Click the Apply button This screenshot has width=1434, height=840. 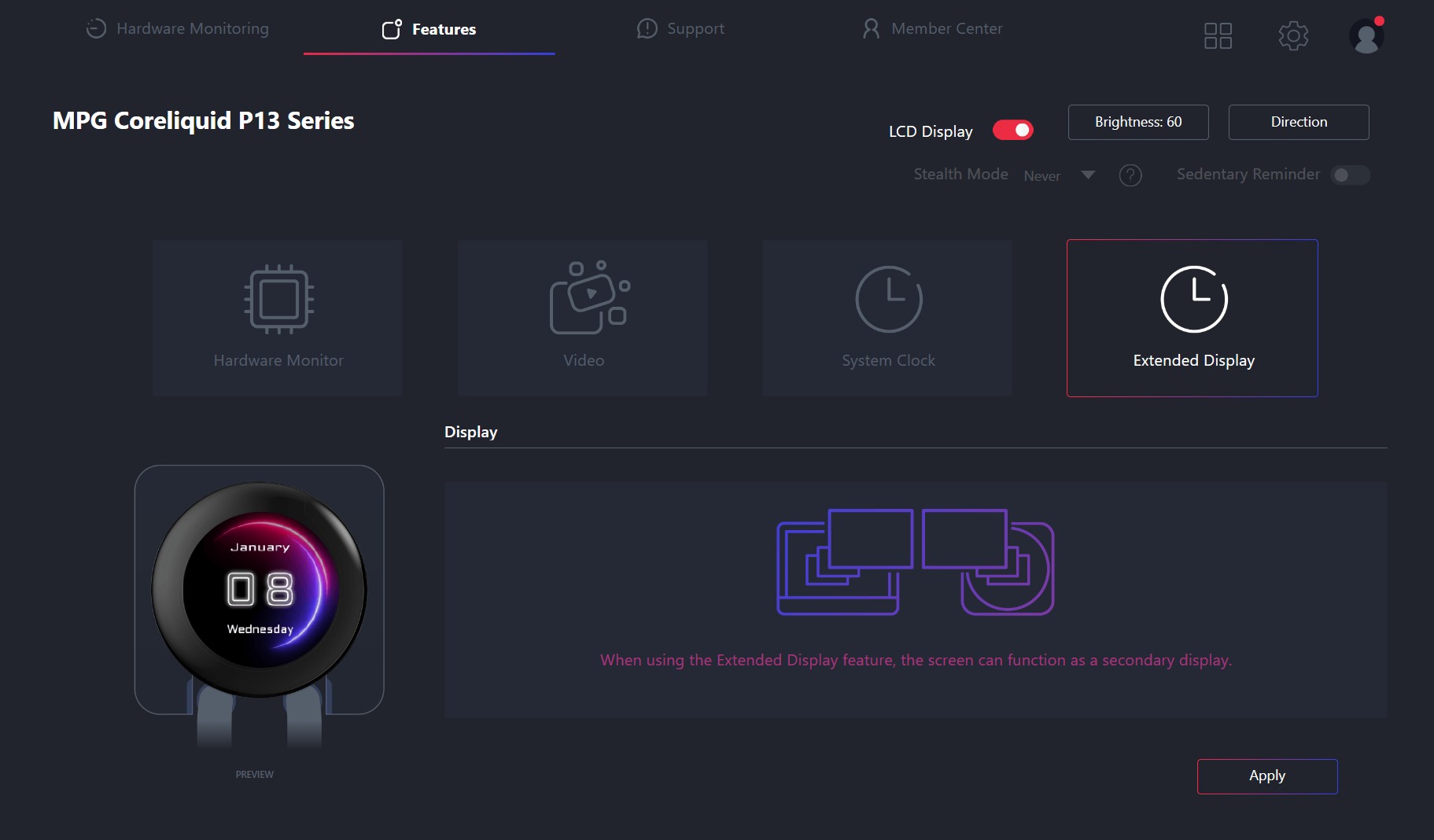tap(1267, 776)
